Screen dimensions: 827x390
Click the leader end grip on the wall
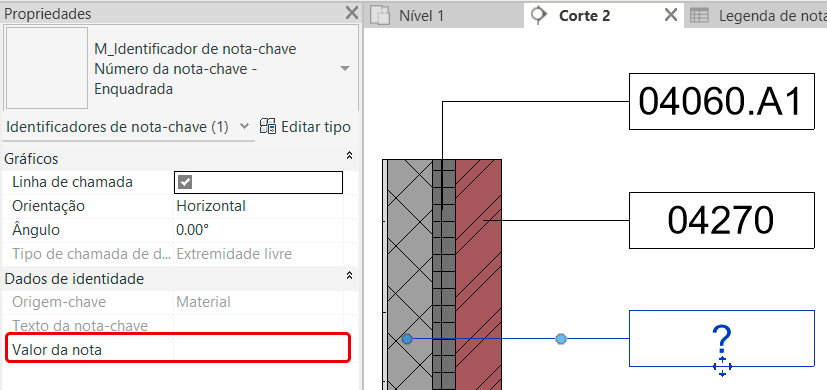[x=407, y=339]
